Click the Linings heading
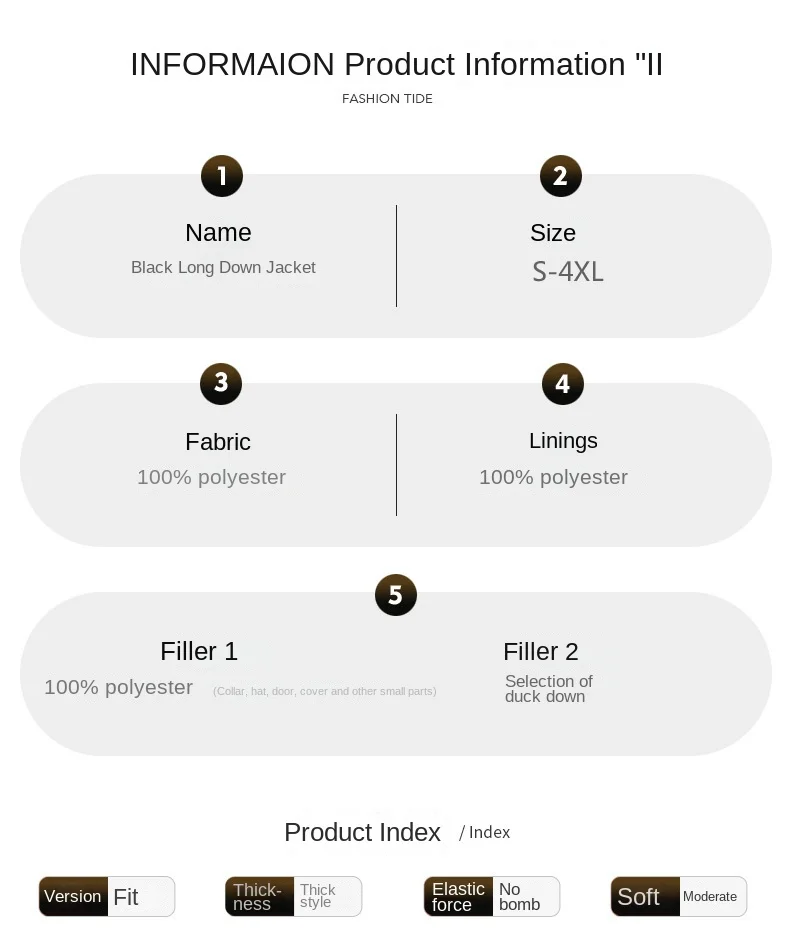 click(563, 441)
